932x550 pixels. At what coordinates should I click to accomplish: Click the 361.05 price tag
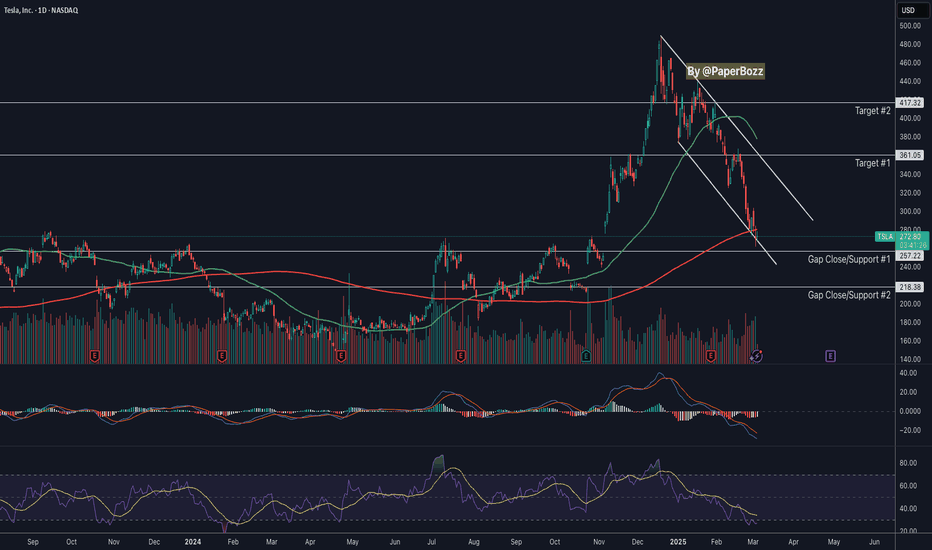[x=910, y=155]
